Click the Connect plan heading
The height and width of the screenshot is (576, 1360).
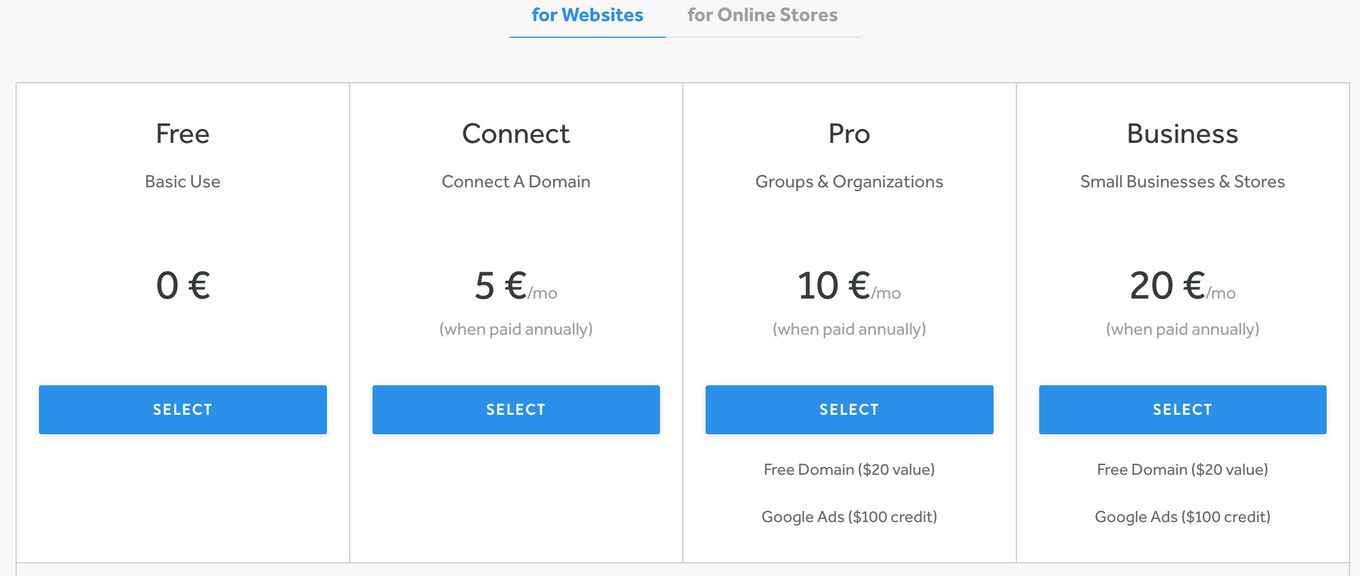[x=516, y=134]
